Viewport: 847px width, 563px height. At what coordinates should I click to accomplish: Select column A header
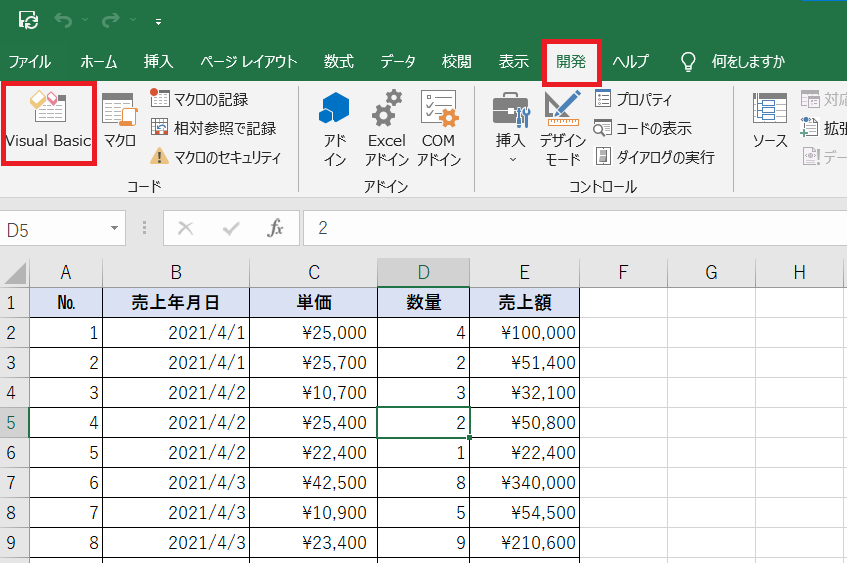[66, 272]
